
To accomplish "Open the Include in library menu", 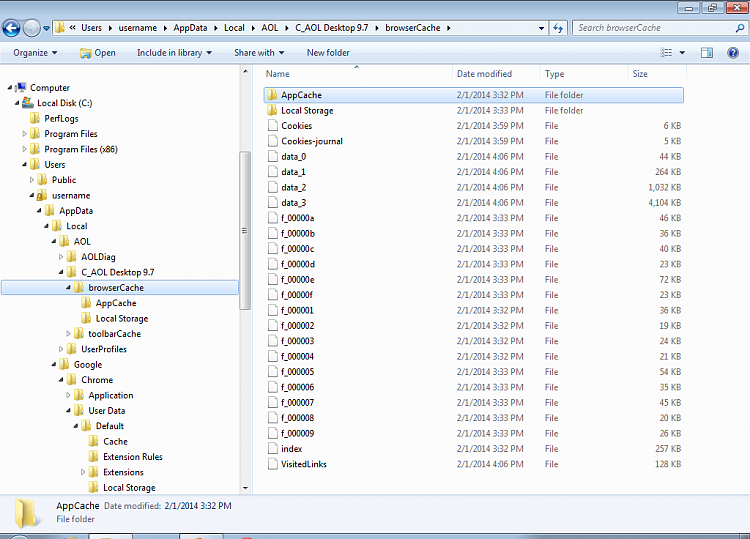I will tap(174, 53).
